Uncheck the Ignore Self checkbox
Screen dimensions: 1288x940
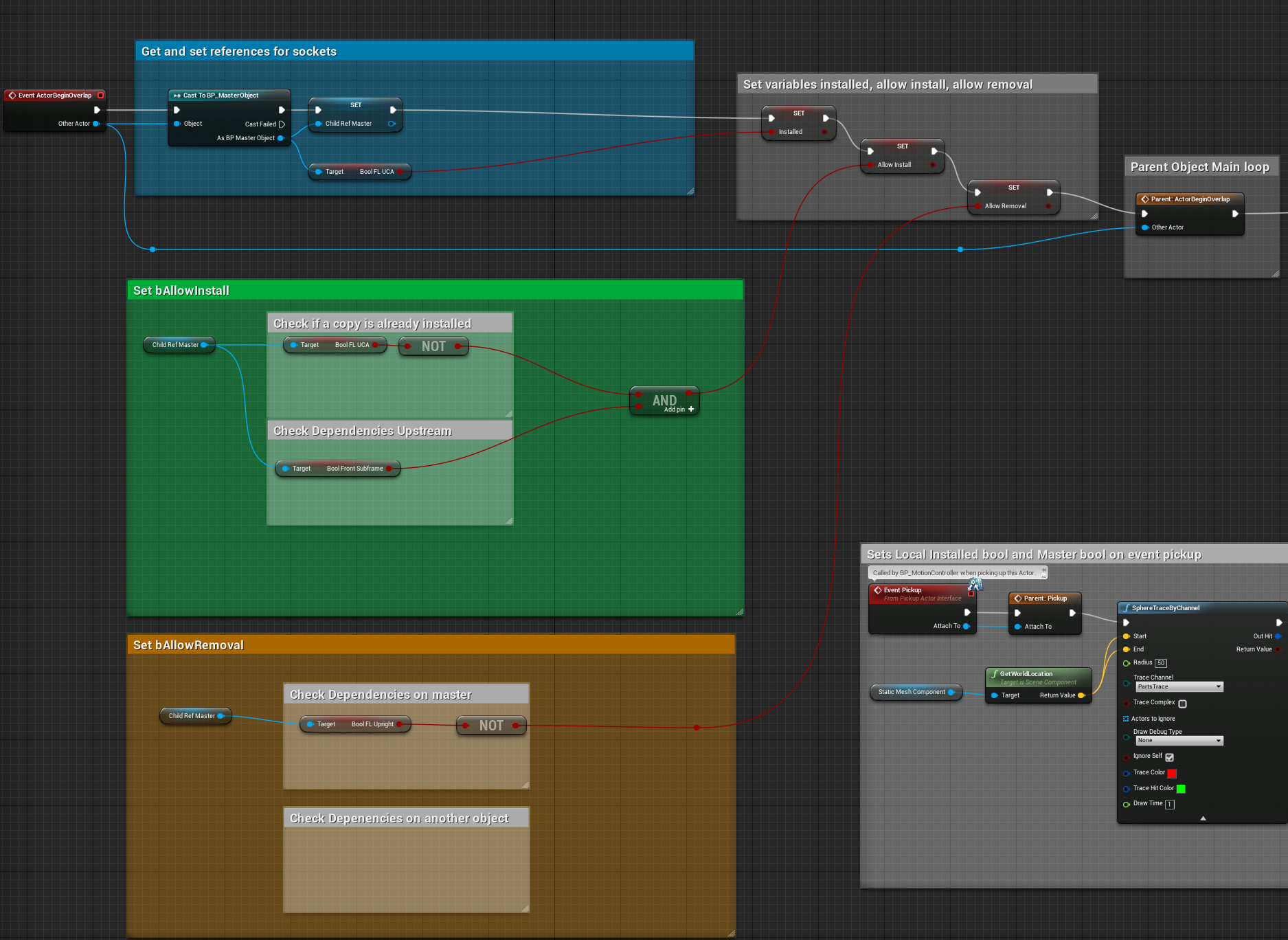pos(1169,757)
